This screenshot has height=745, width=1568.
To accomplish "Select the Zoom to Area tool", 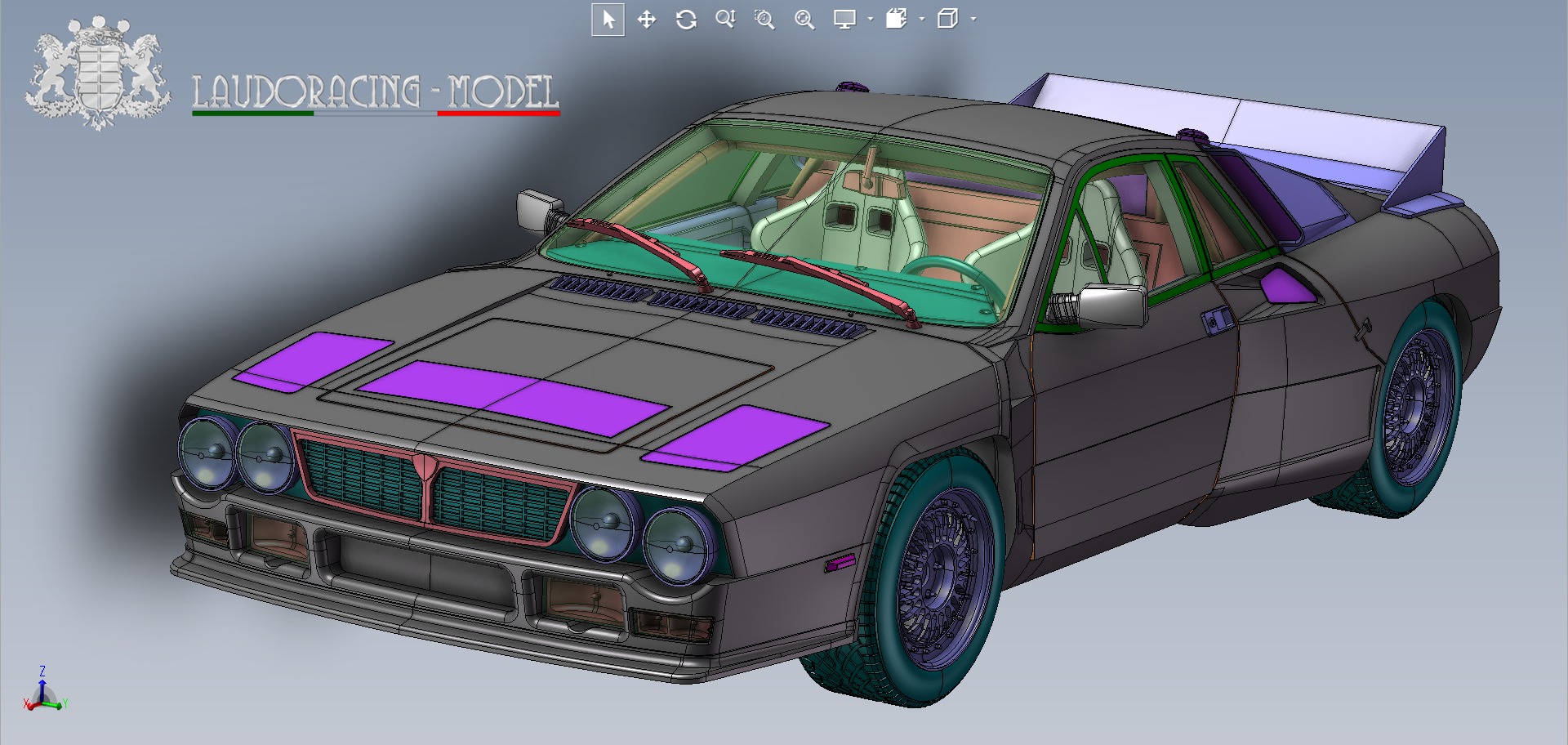I will tap(764, 20).
